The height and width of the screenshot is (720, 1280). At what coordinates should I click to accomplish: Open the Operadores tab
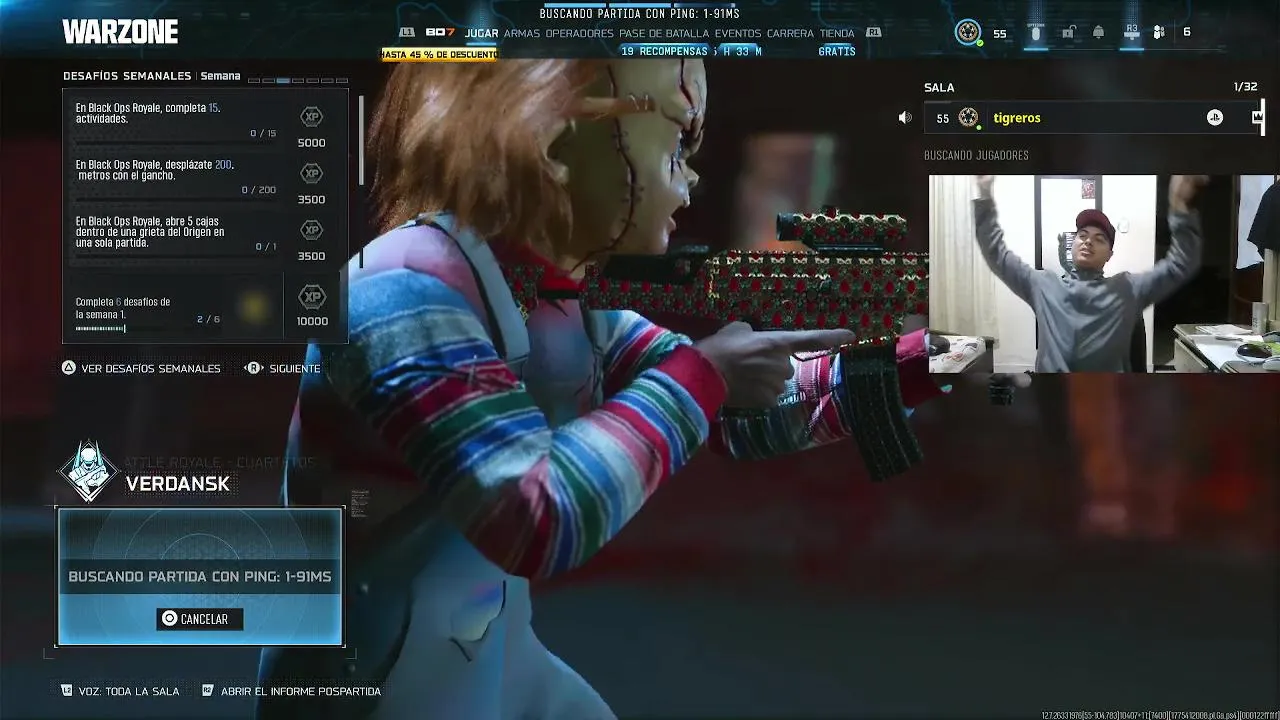pyautogui.click(x=580, y=33)
